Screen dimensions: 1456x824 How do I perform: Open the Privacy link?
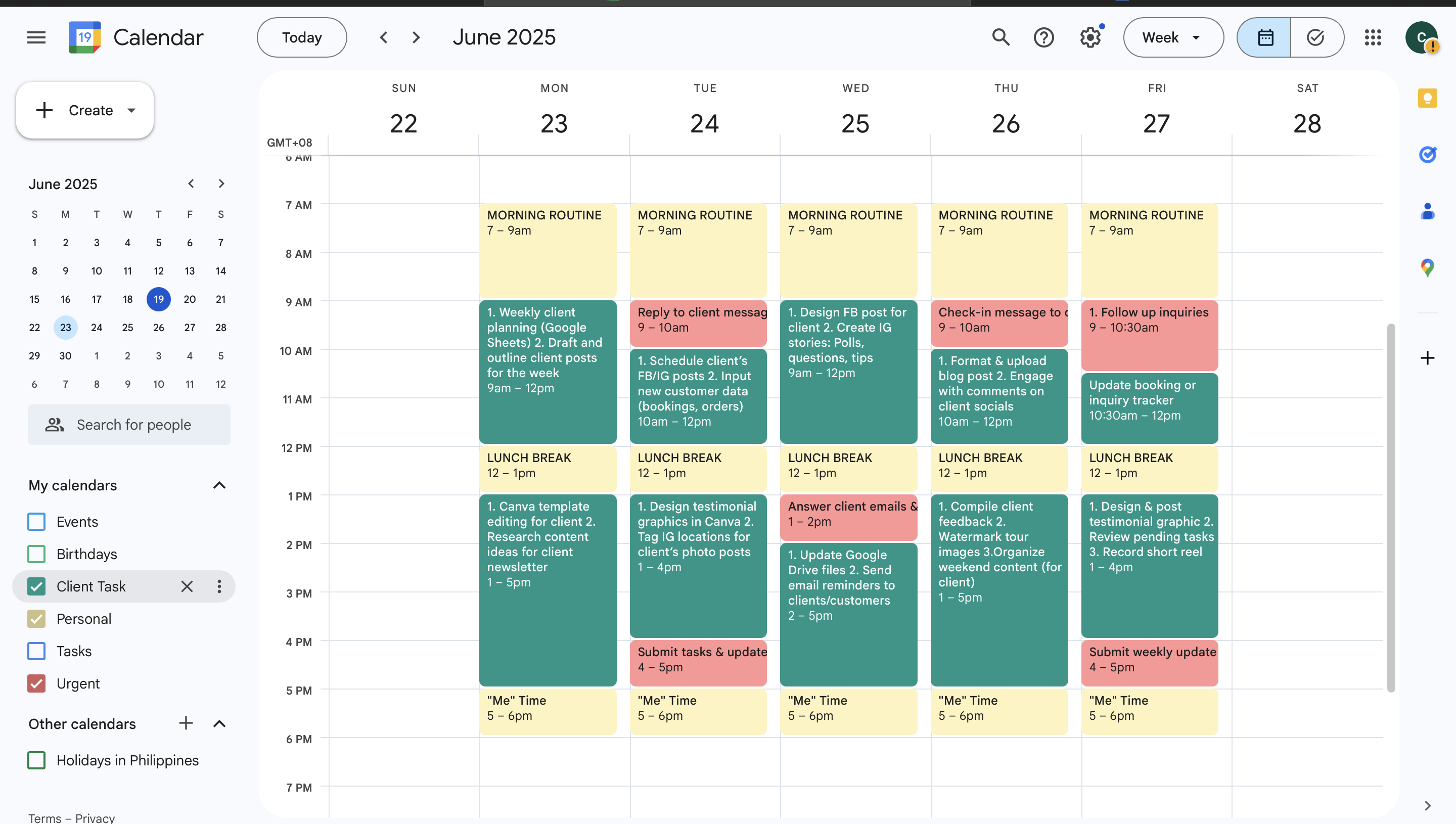pyautogui.click(x=95, y=817)
